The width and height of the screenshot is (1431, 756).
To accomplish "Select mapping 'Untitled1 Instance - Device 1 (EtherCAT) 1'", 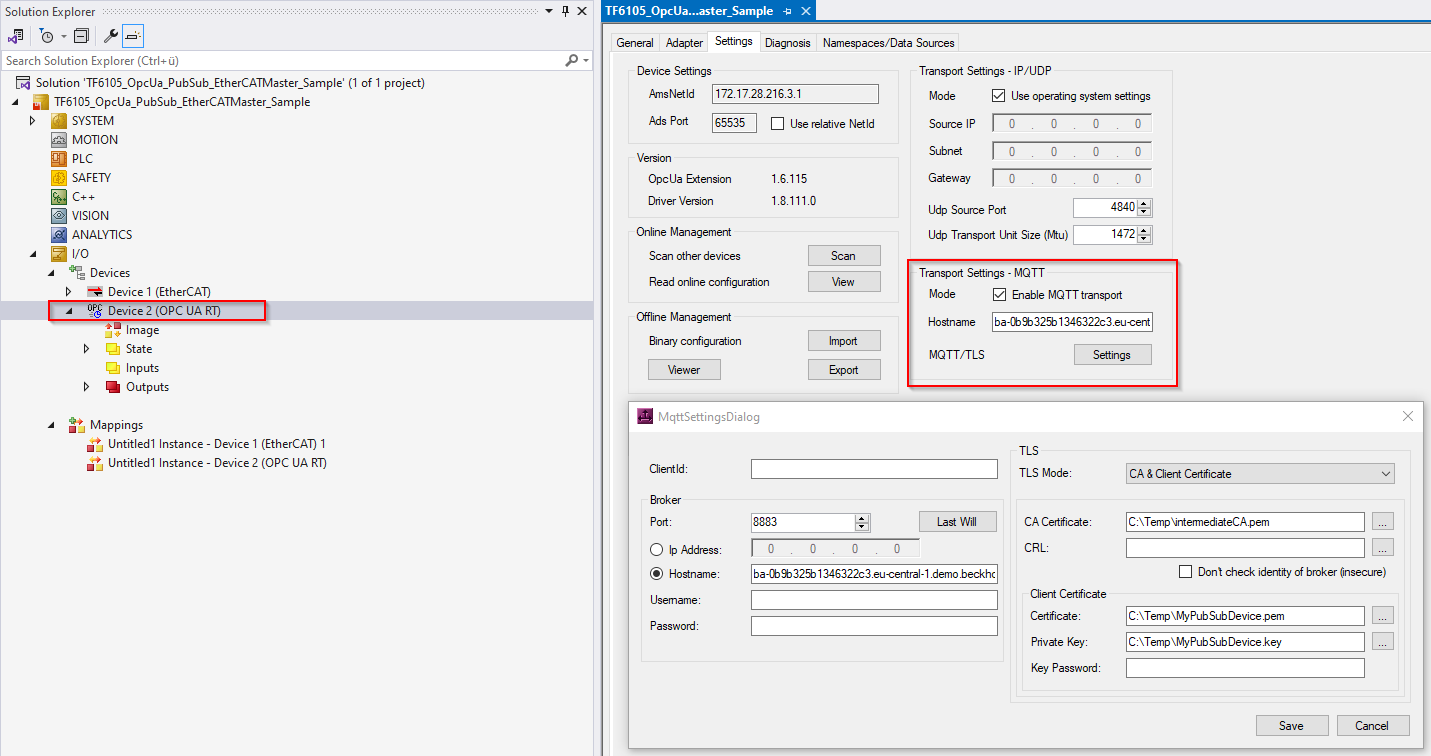I will (x=217, y=444).
